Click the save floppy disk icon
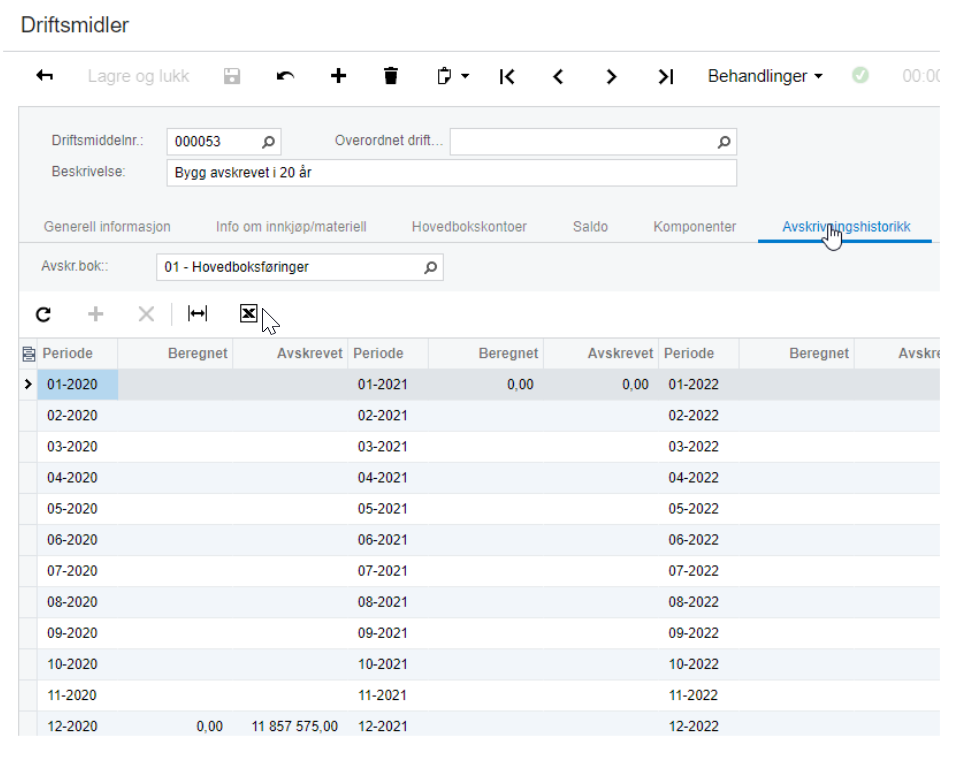The height and width of the screenshot is (776, 958). click(x=232, y=76)
